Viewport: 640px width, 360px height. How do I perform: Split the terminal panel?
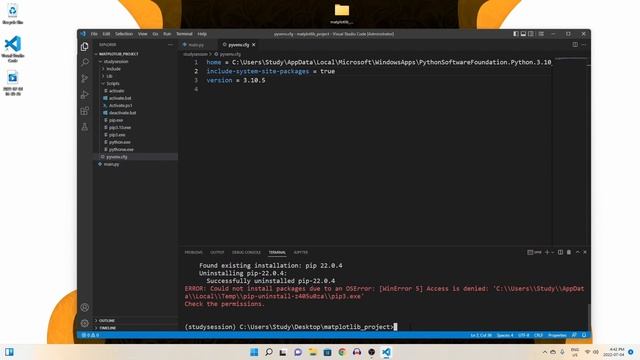(x=560, y=252)
